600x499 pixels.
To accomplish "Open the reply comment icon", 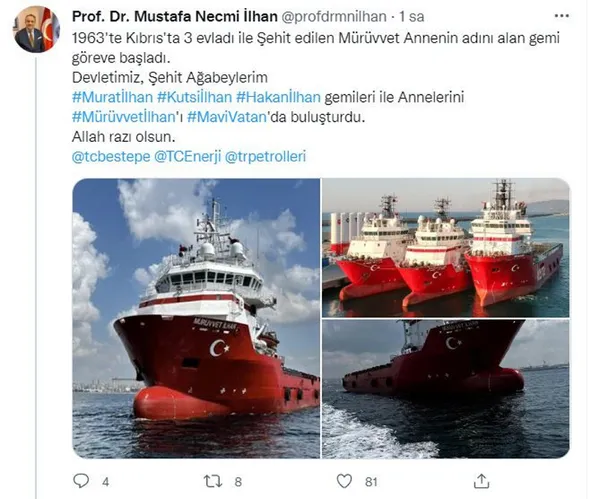I will 81,481.
